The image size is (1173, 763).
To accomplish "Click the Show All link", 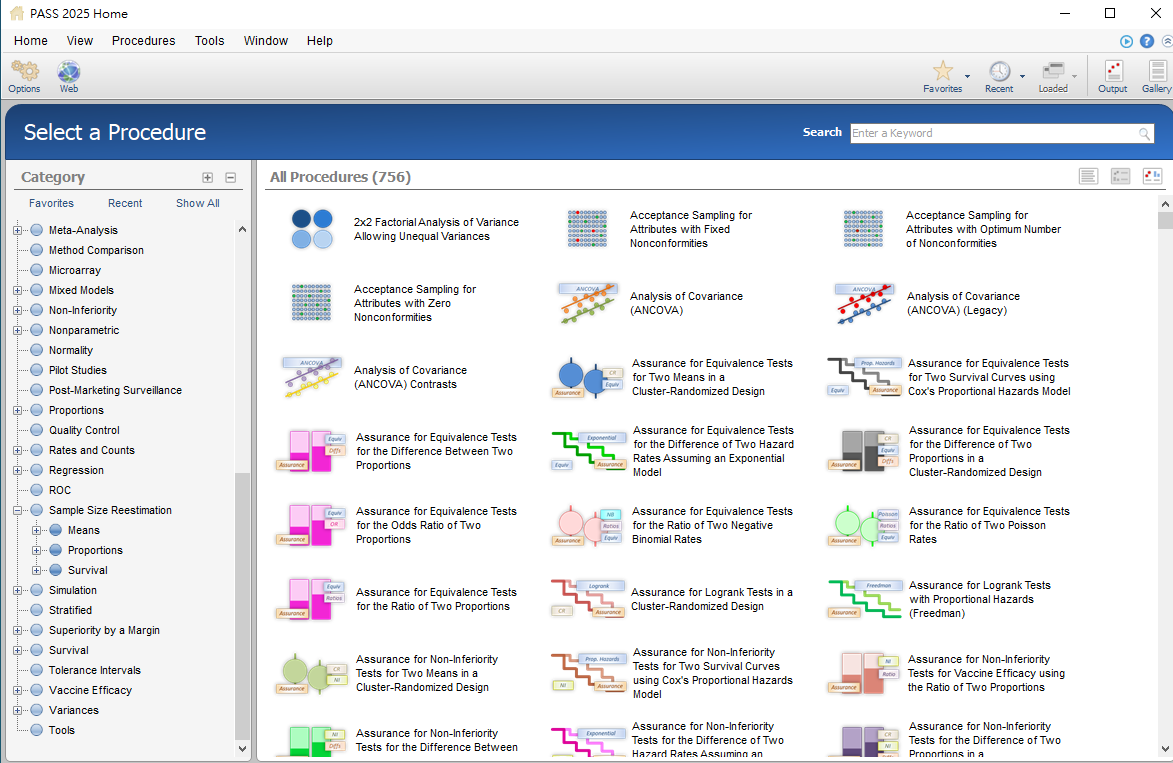I will click(x=197, y=203).
